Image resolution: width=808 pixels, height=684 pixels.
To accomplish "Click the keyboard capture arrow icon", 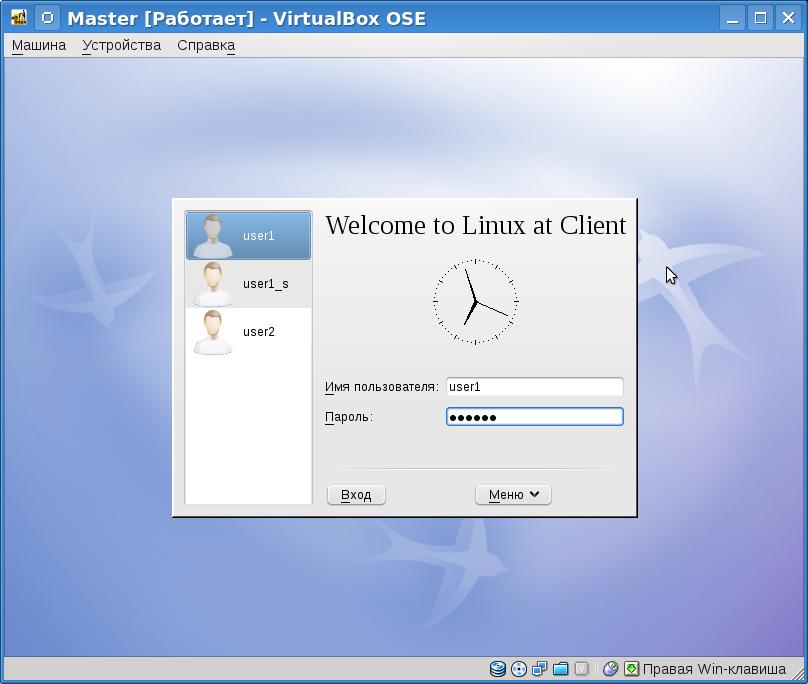I will click(631, 669).
